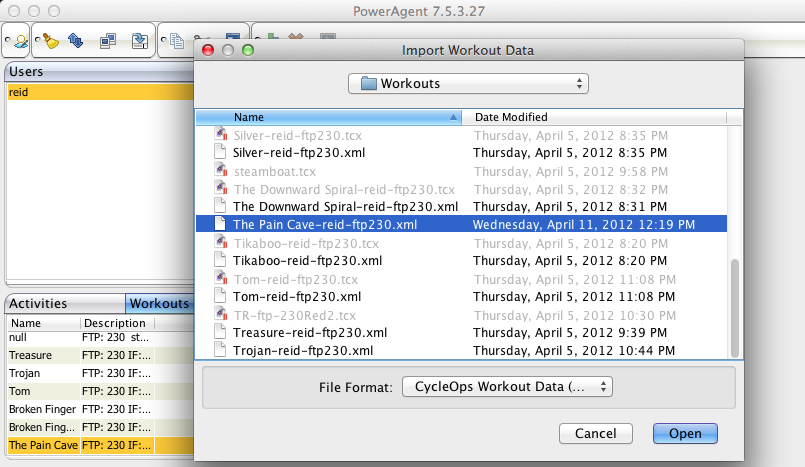Image resolution: width=805 pixels, height=467 pixels.
Task: Click the tcx icon beside steamboat.tcx
Action: click(221, 170)
